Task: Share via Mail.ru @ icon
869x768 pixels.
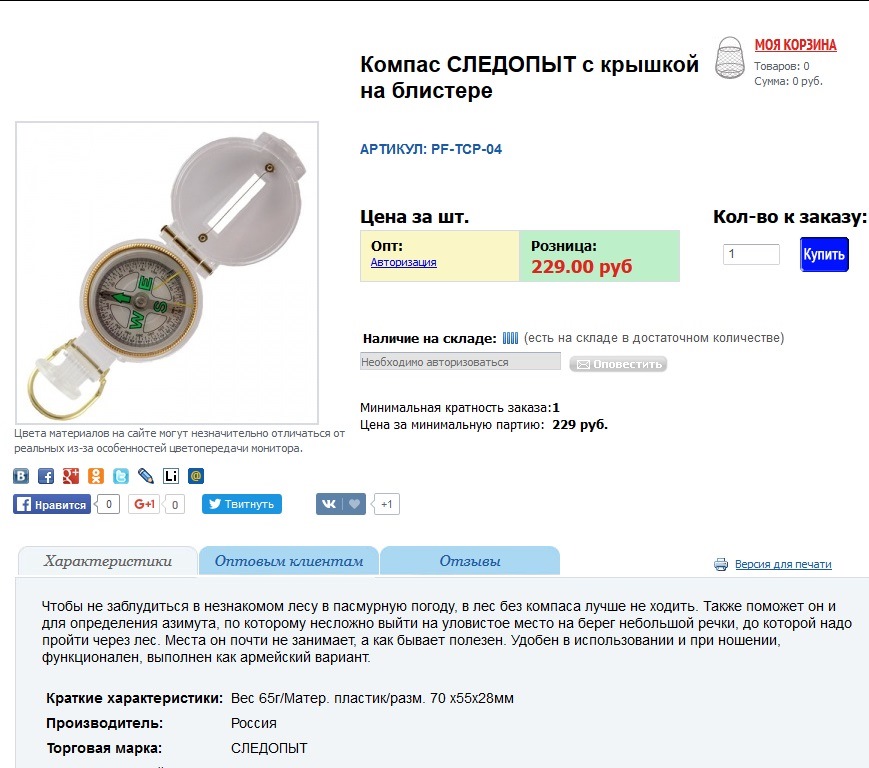Action: [x=196, y=476]
